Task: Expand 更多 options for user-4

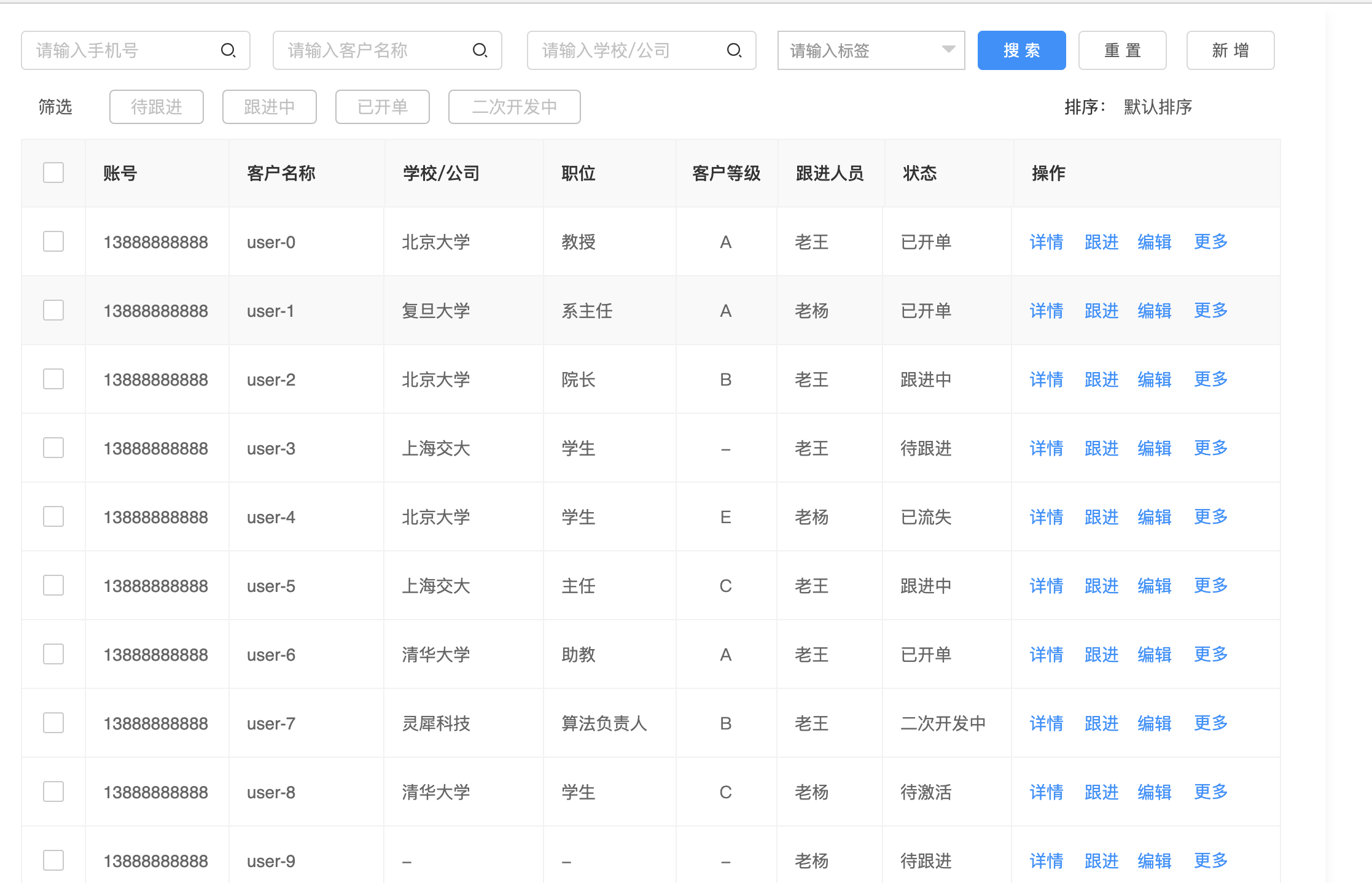Action: (1210, 517)
